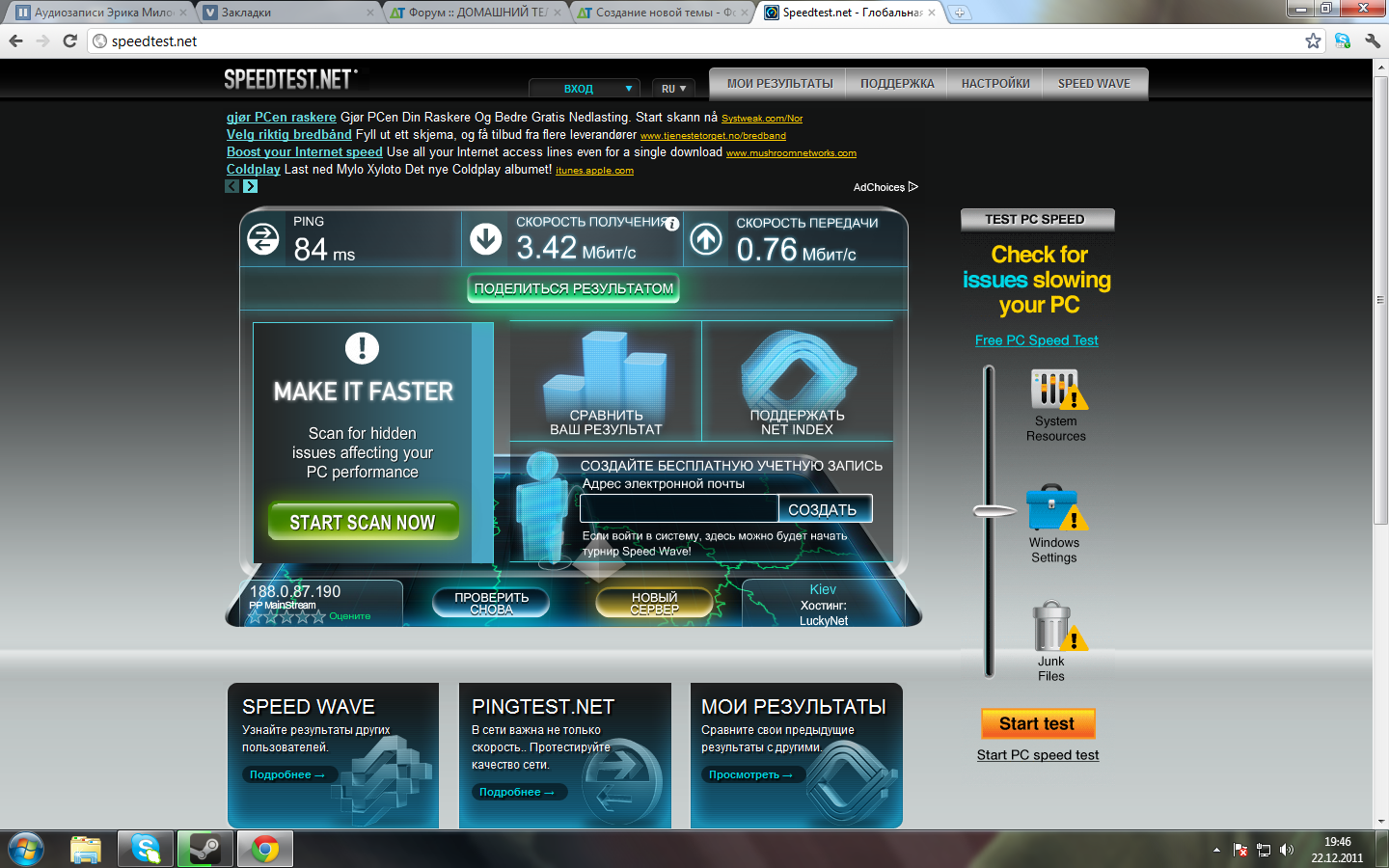Click the НОВЫЙ СЕРВЕР button
Image resolution: width=1389 pixels, height=868 pixels.
coord(655,603)
